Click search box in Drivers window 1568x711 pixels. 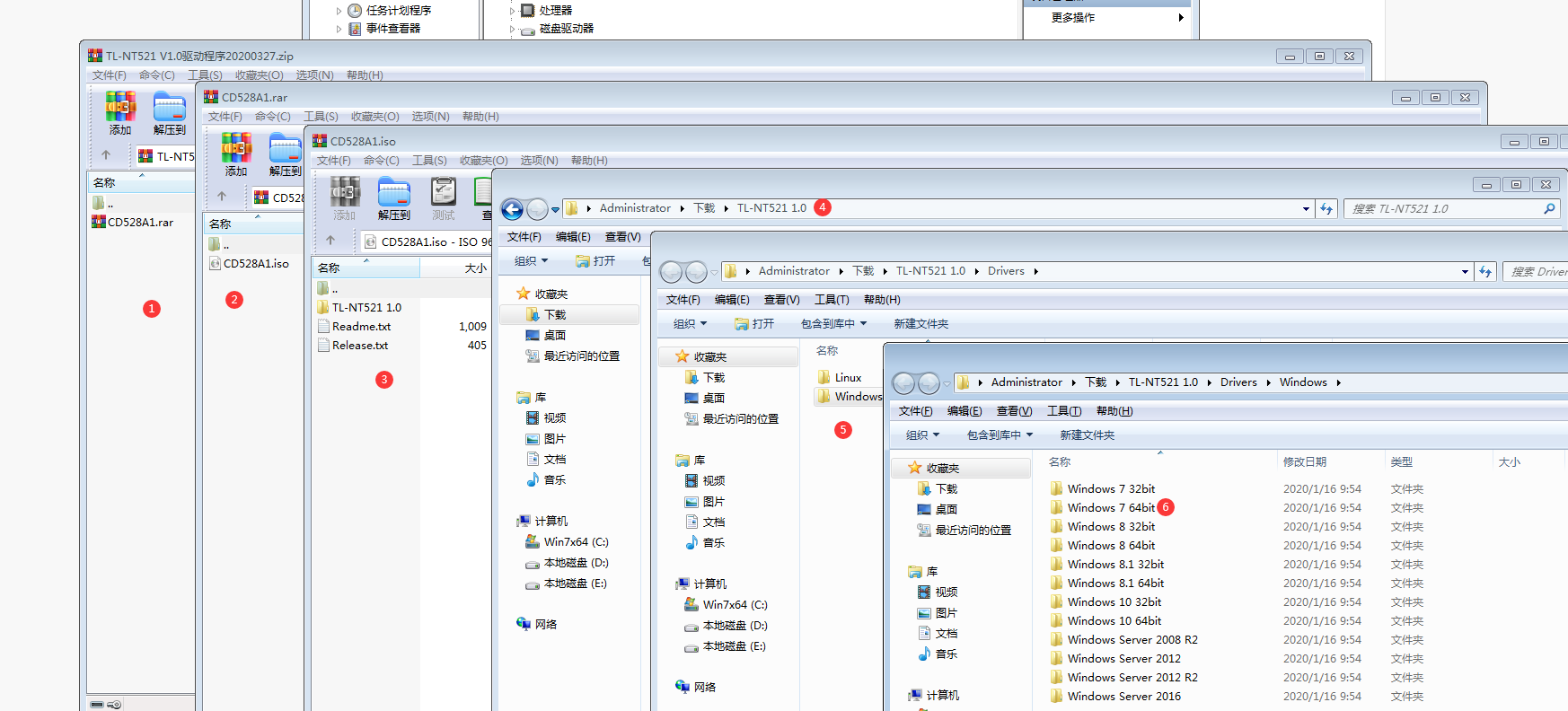(1537, 271)
